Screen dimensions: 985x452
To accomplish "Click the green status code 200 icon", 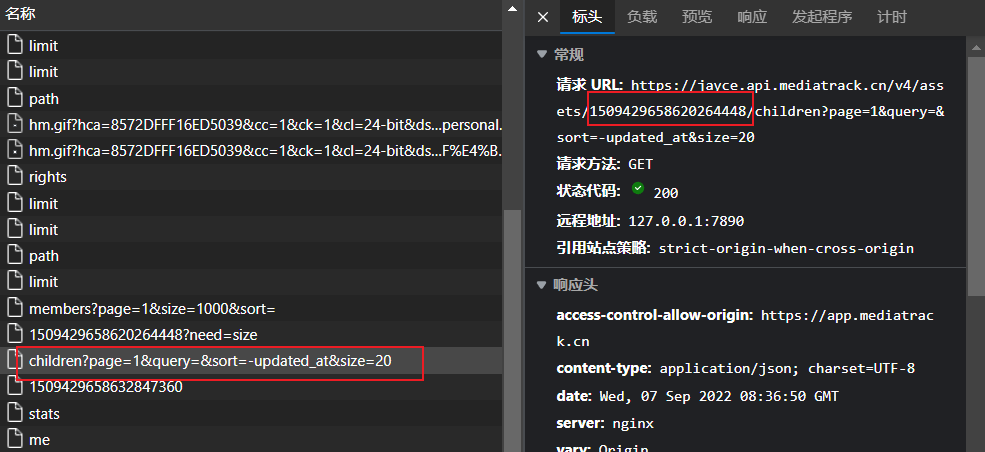I will (x=638, y=189).
